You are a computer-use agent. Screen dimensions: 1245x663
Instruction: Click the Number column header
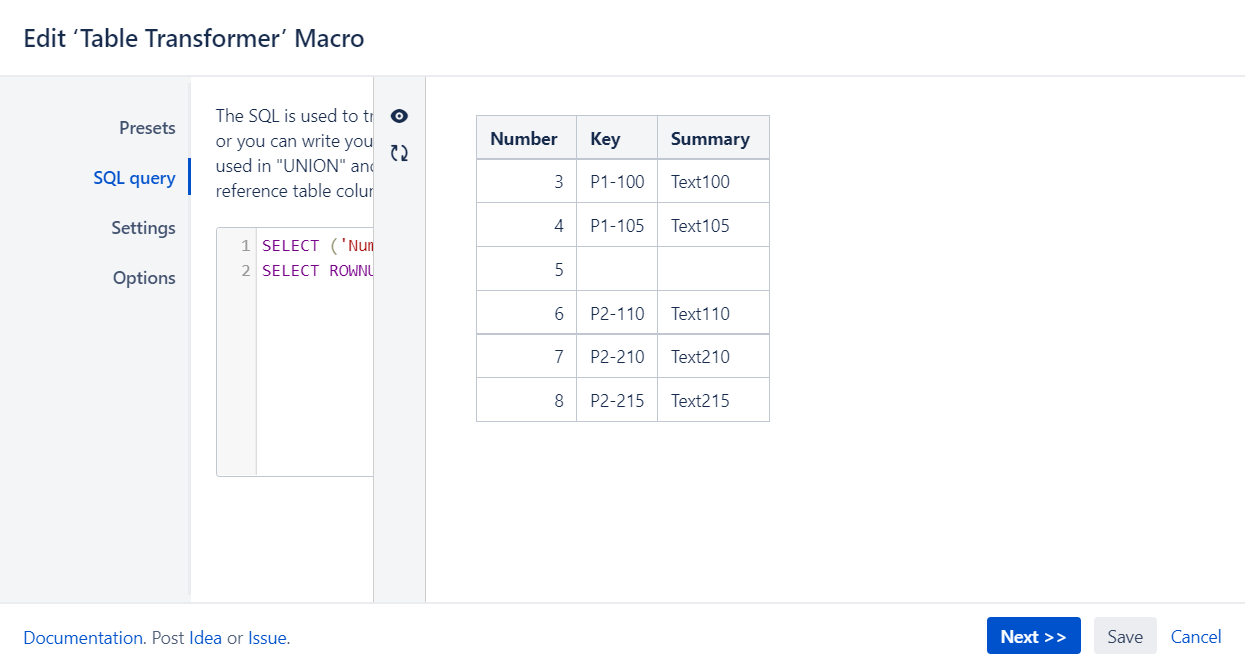525,138
